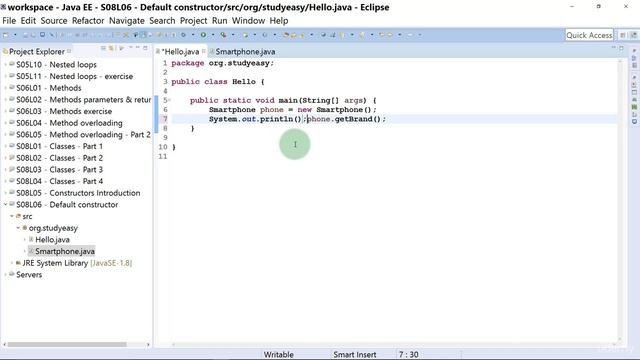Click Collapse All in Project Explorer

click(x=103, y=48)
